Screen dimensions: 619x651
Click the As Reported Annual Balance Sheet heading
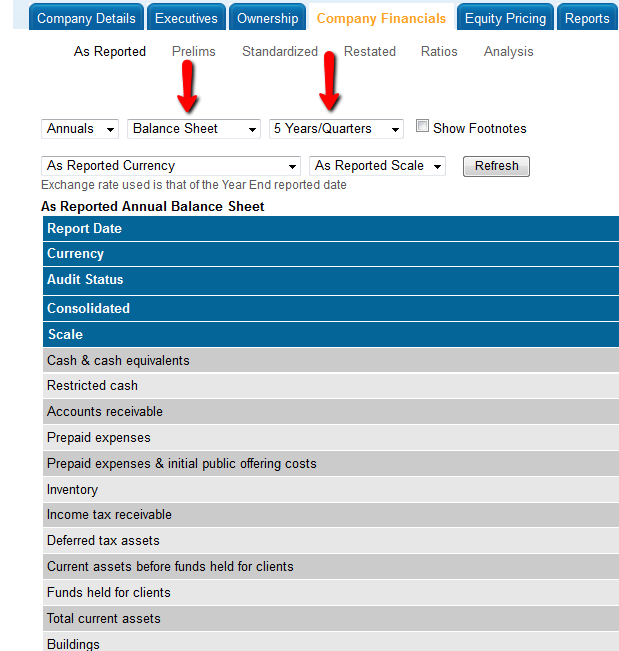pyautogui.click(x=152, y=206)
